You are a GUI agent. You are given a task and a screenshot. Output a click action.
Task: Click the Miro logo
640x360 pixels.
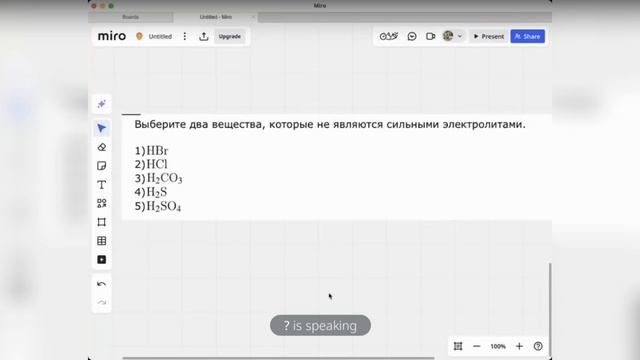pyautogui.click(x=112, y=36)
